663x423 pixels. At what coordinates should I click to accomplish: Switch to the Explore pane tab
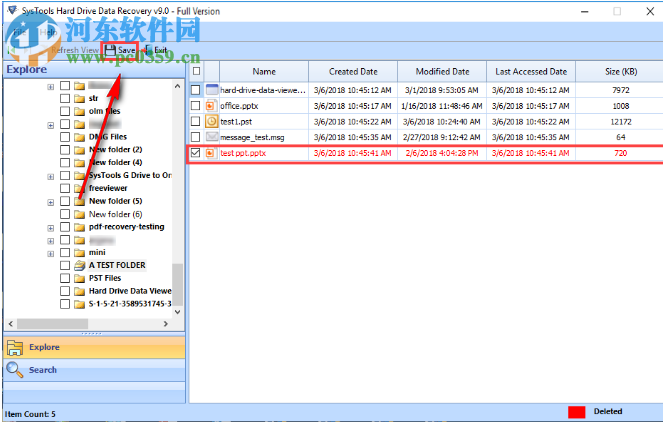point(94,347)
